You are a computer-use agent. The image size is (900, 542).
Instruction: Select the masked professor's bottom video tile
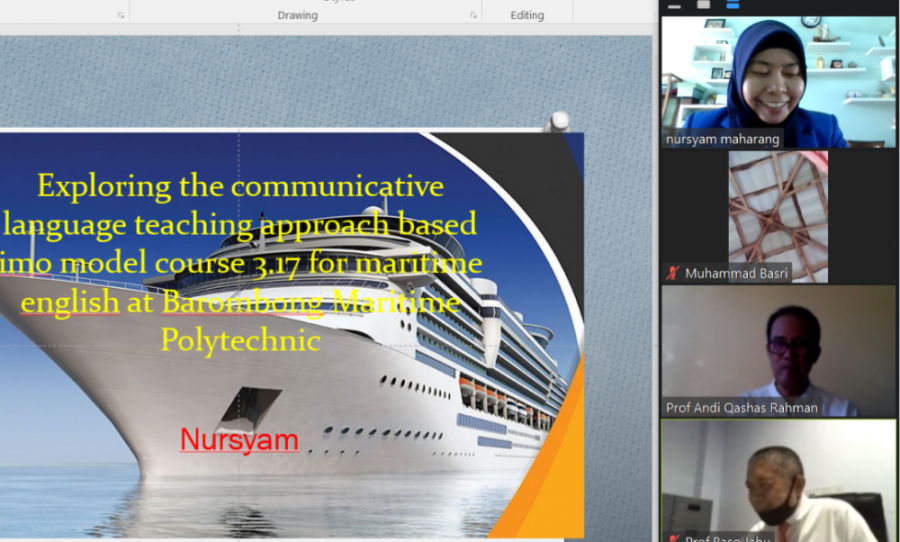point(778,481)
